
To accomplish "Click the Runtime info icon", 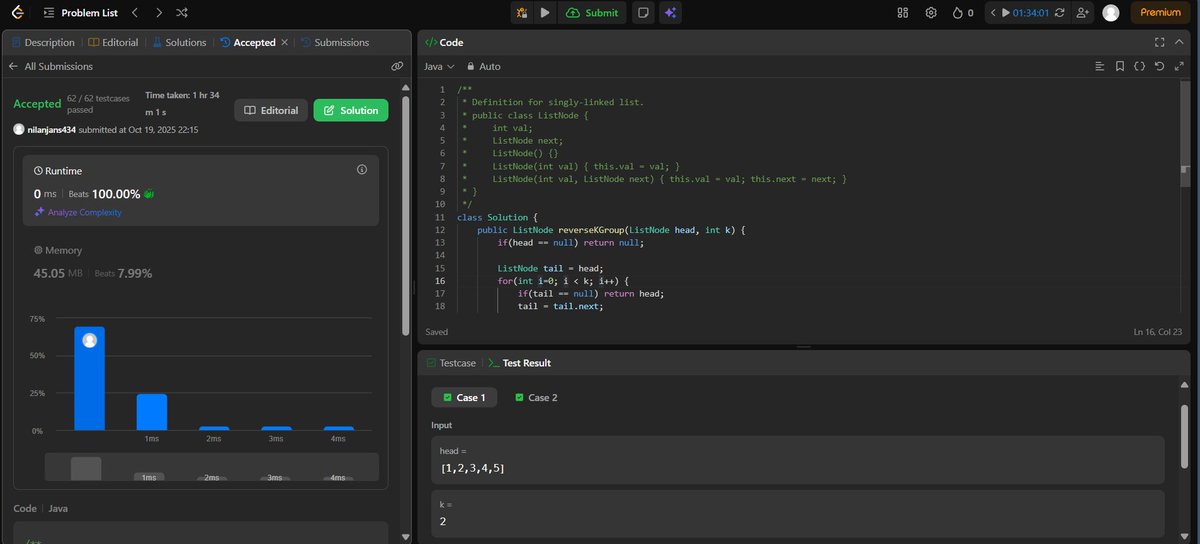I will pos(362,170).
